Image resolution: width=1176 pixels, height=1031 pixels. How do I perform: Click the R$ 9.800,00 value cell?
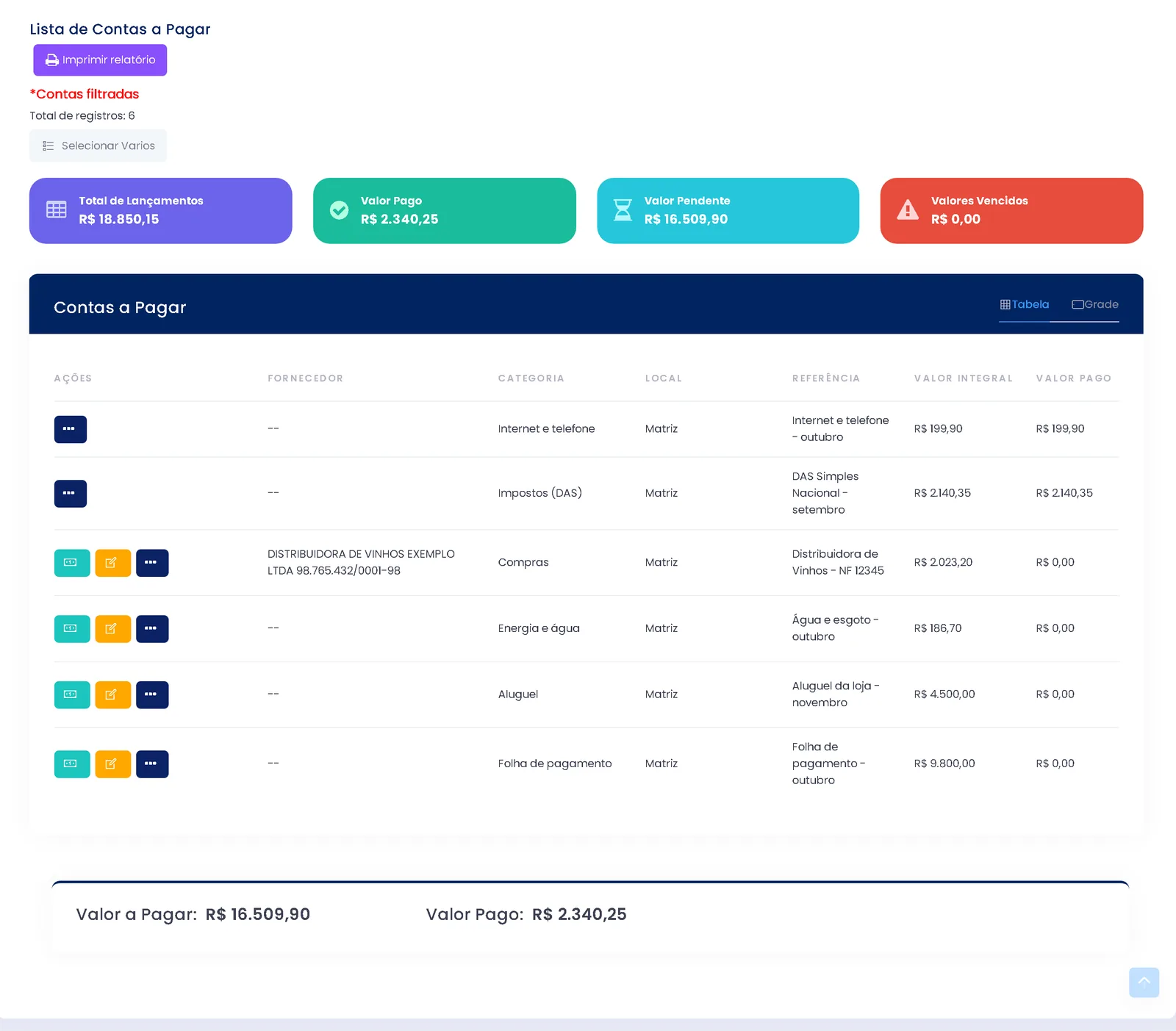[x=944, y=764]
